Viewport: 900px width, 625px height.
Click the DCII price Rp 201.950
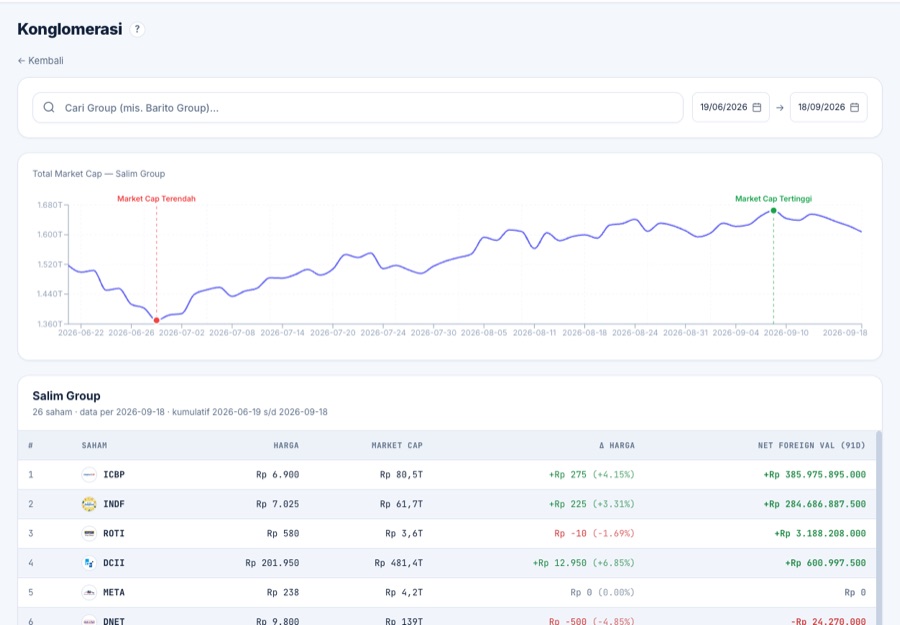(272, 563)
